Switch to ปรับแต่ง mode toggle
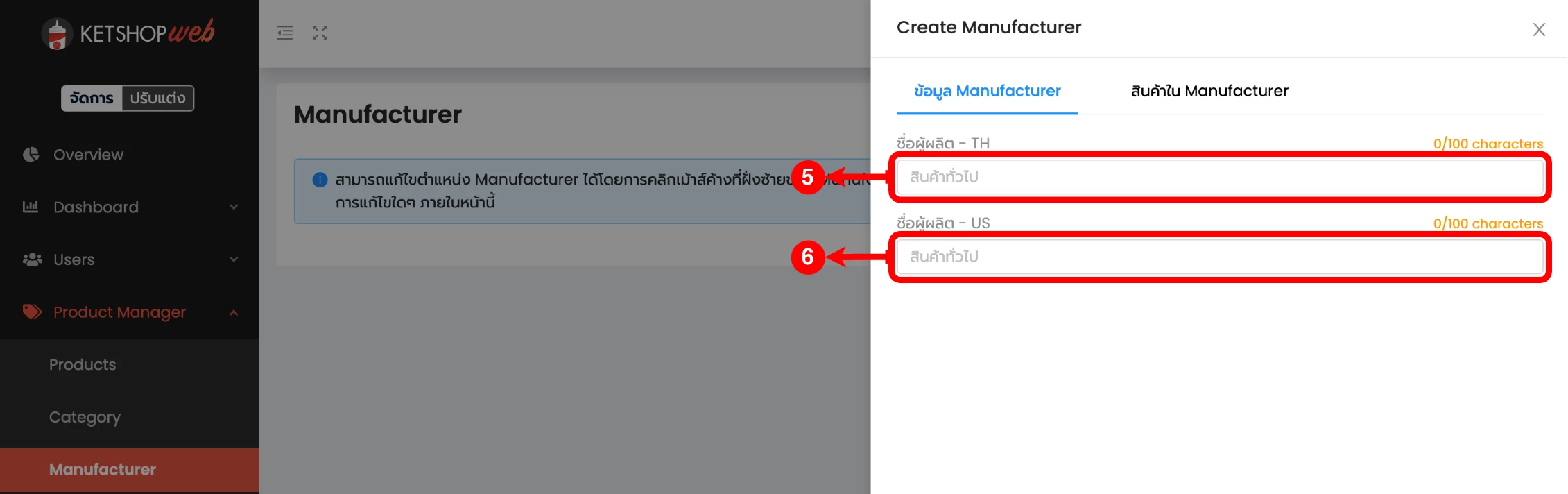The width and height of the screenshot is (1568, 494). click(157, 98)
